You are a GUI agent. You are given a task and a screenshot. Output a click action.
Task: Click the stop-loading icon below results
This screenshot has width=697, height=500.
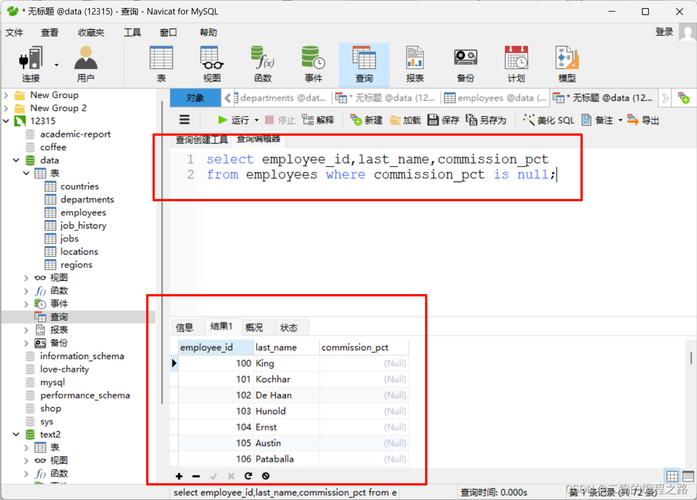266,476
